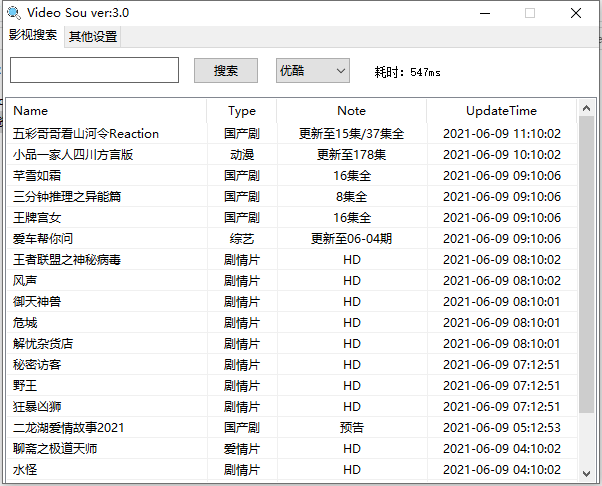
Task: Select the 水怪 entry
Action: (292, 470)
